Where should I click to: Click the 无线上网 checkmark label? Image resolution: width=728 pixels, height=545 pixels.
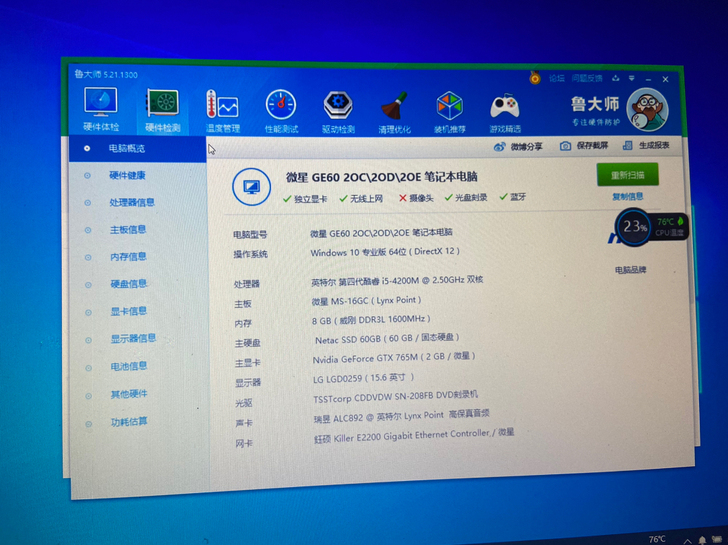(361, 199)
